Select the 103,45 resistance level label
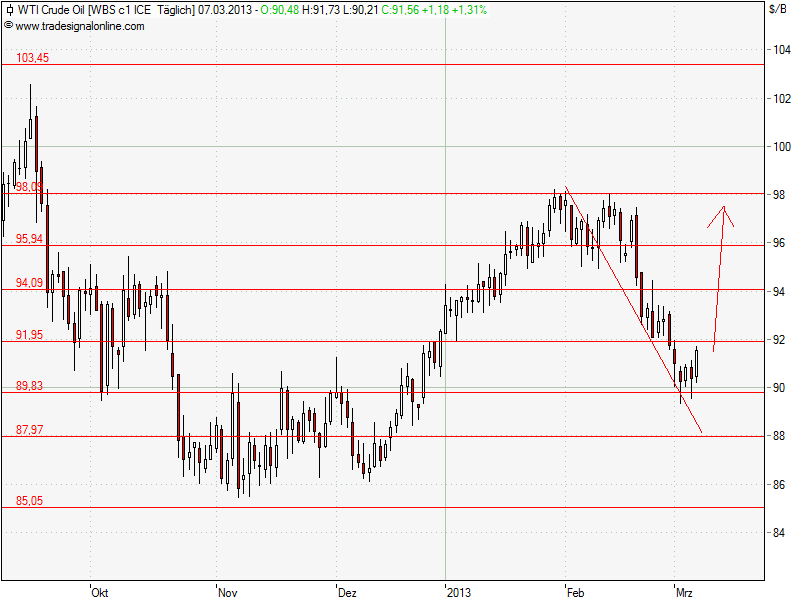The image size is (800, 600). (x=33, y=58)
